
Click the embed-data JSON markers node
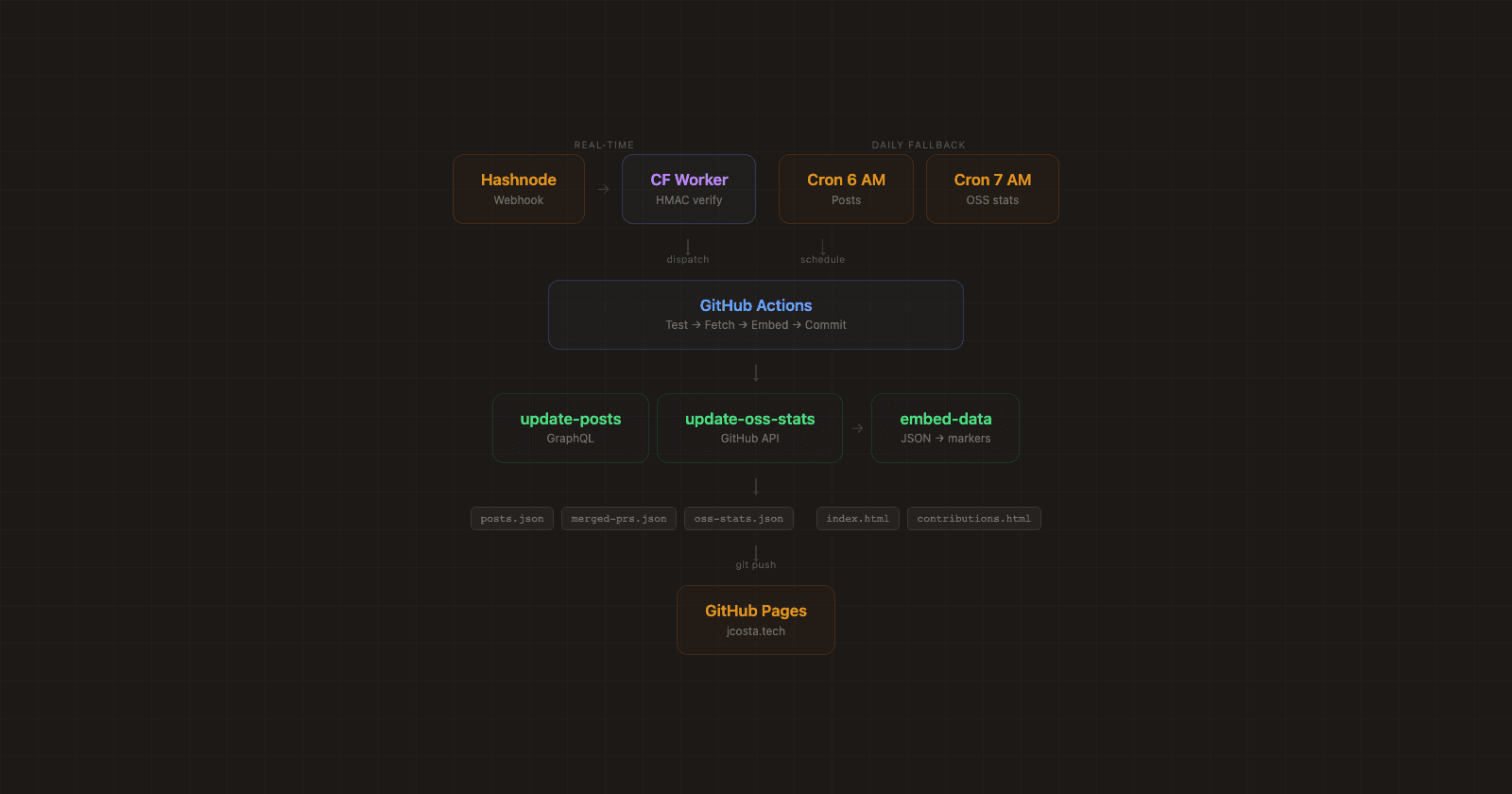coord(945,428)
